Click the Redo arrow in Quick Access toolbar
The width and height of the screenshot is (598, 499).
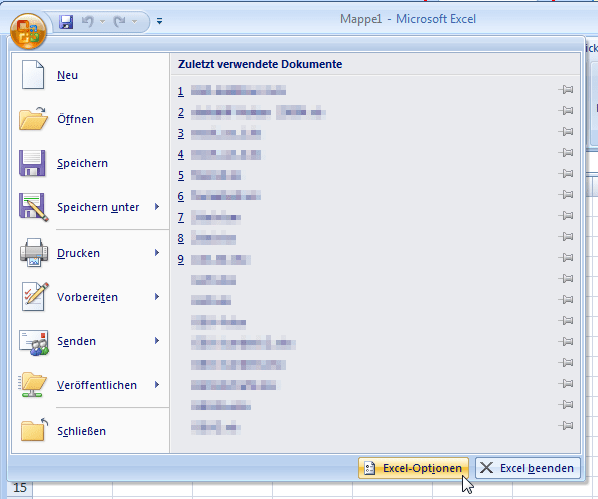pyautogui.click(x=119, y=22)
